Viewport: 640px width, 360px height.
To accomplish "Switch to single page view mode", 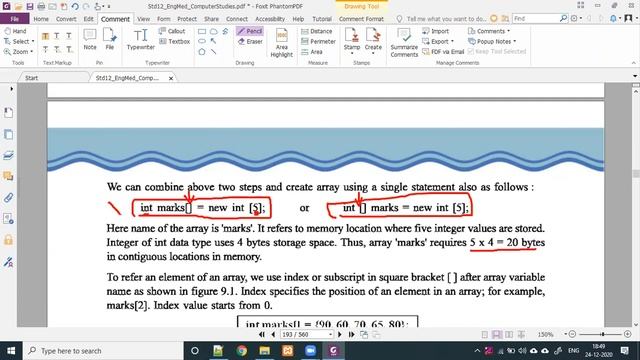I will pos(484,334).
